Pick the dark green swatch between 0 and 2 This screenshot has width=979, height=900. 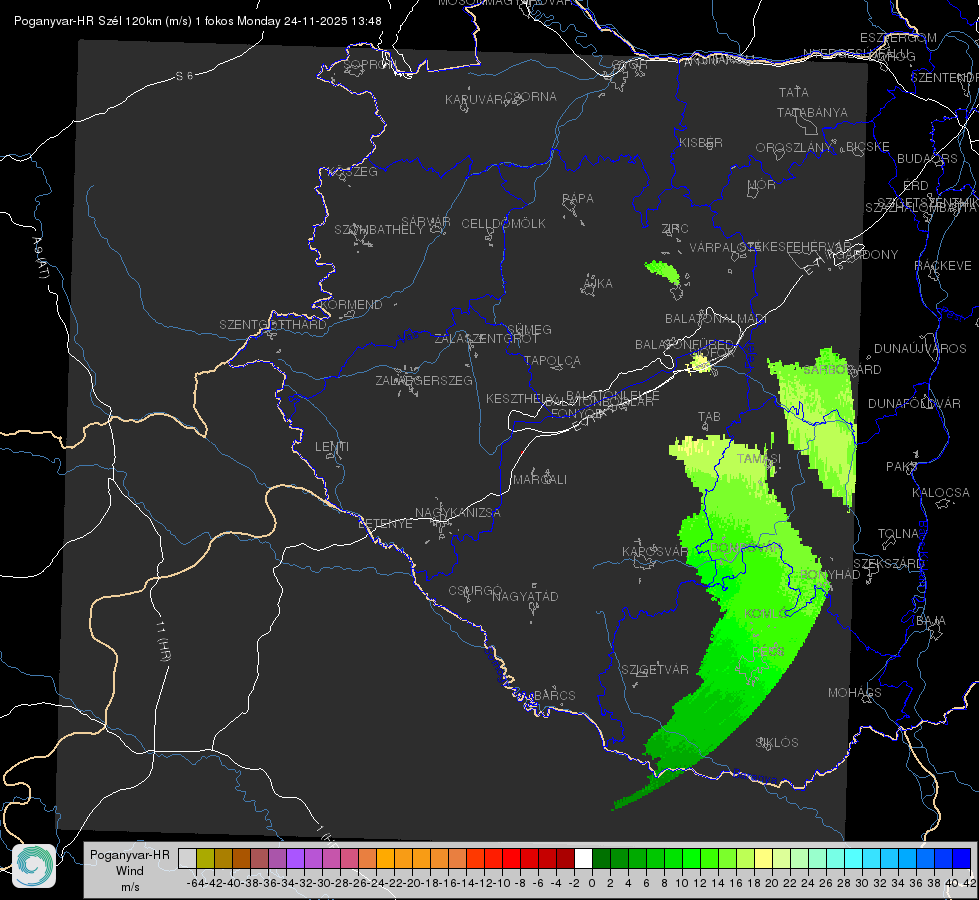tap(601, 858)
